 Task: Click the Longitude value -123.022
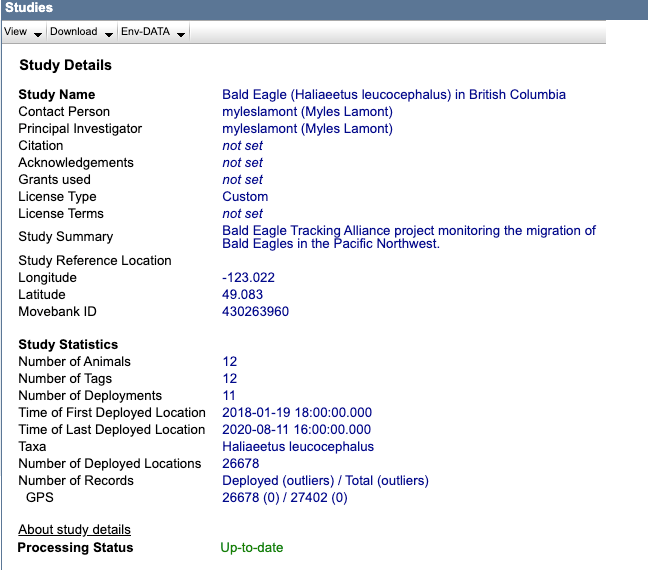tap(248, 278)
